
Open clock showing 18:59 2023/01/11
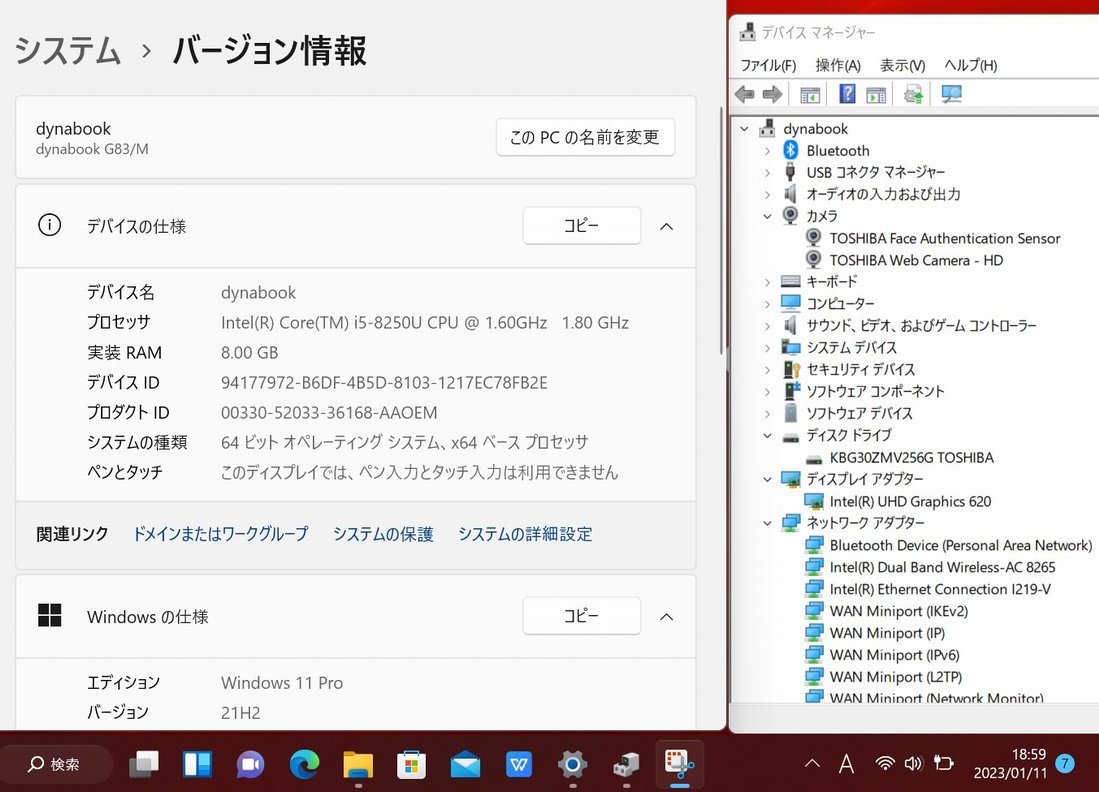(1009, 764)
